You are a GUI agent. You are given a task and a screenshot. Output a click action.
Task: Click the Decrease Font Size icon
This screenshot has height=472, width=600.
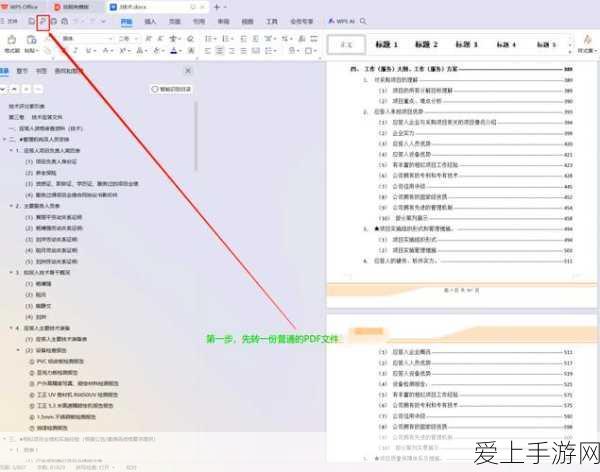point(160,39)
